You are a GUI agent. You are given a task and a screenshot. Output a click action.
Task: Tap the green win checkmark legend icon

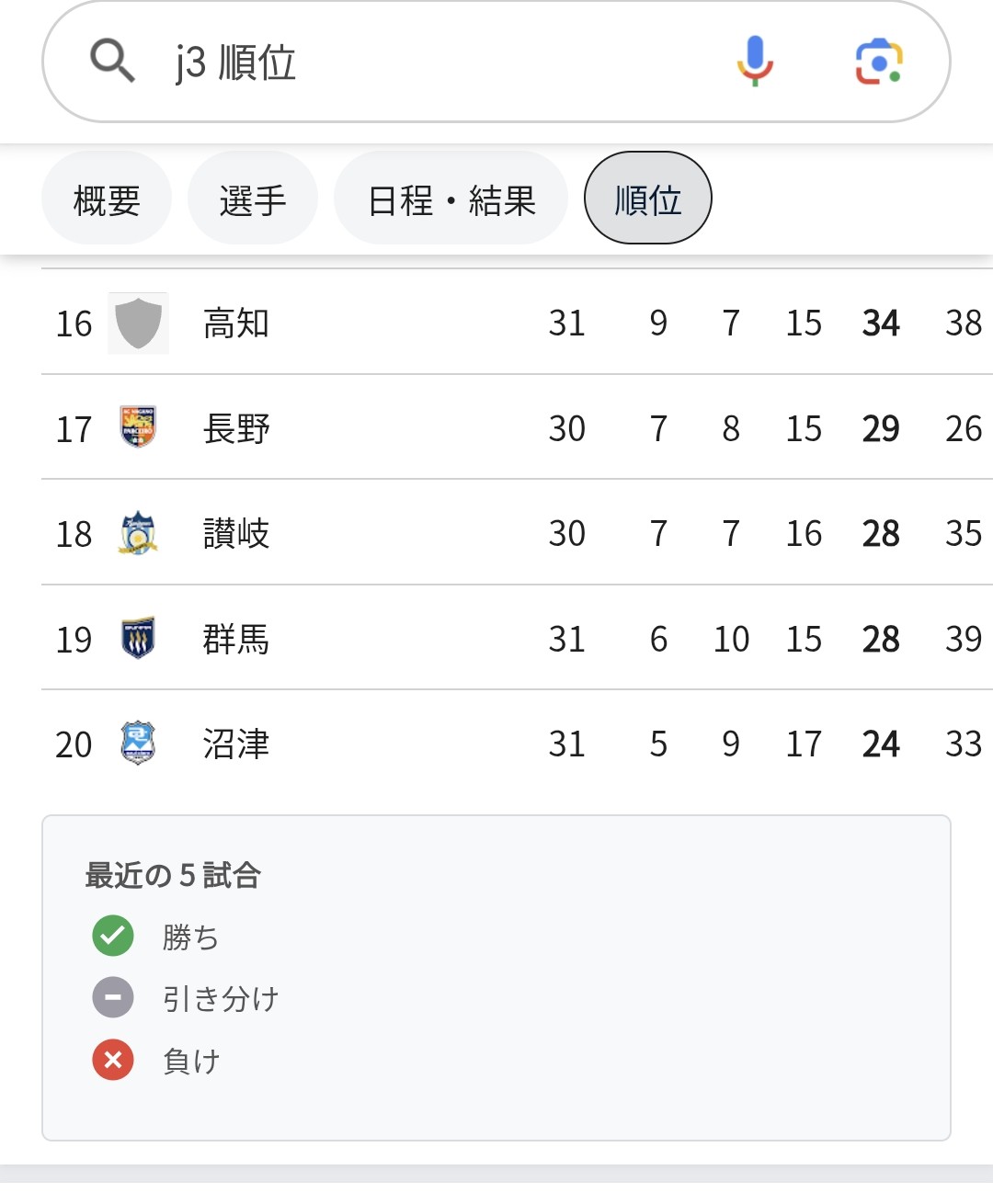click(x=113, y=937)
